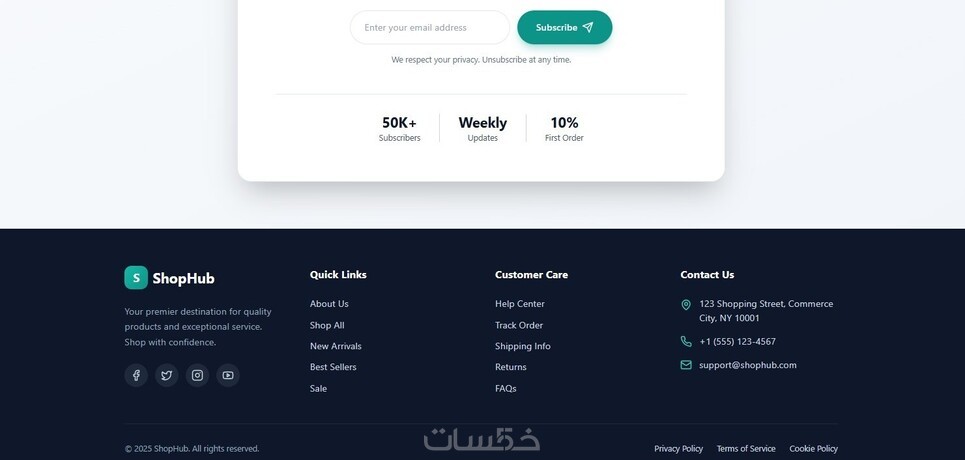Open the Privacy Policy link
Screen dimensions: 965x460
pyautogui.click(x=678, y=449)
